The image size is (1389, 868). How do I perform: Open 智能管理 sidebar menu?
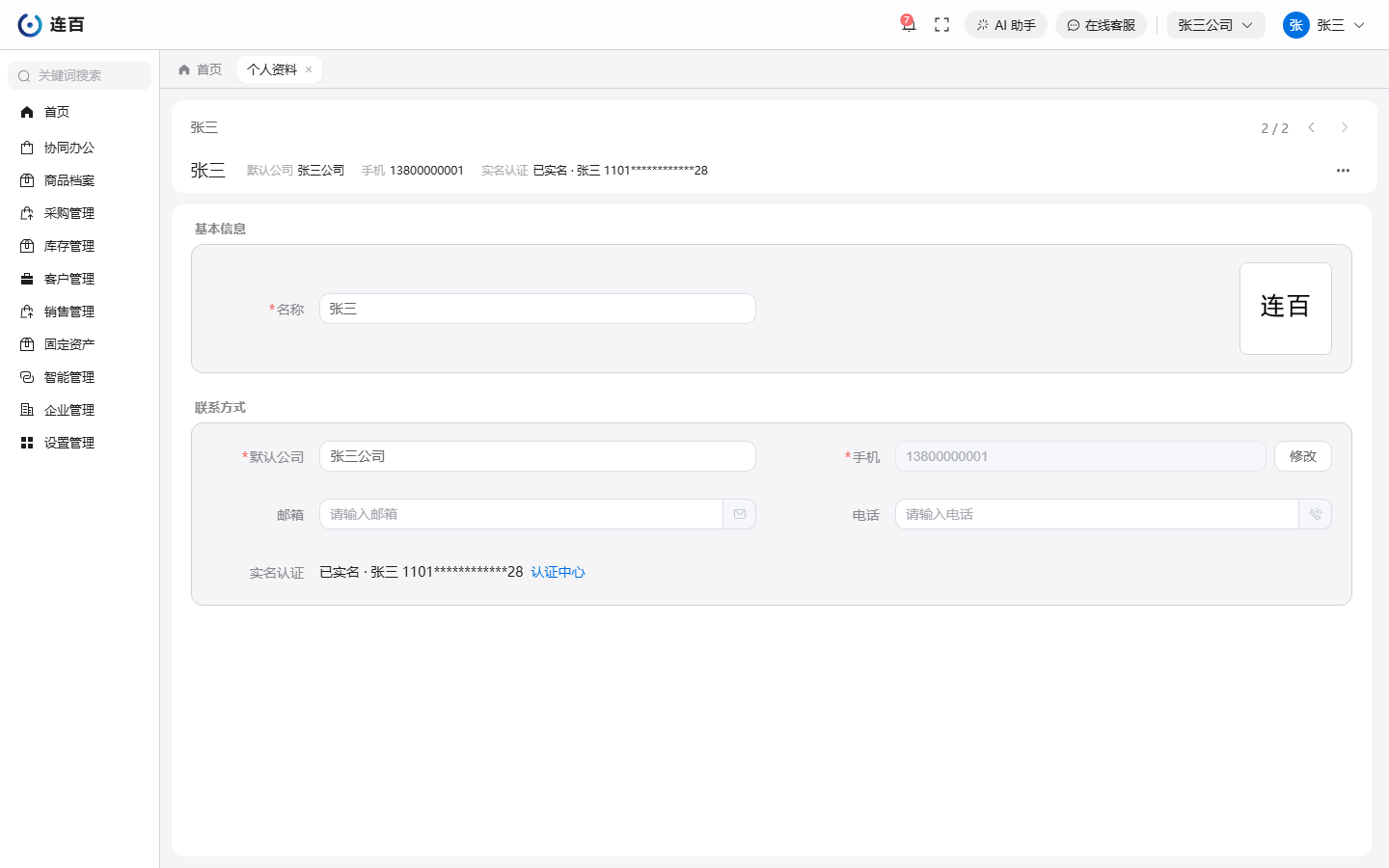[80, 377]
